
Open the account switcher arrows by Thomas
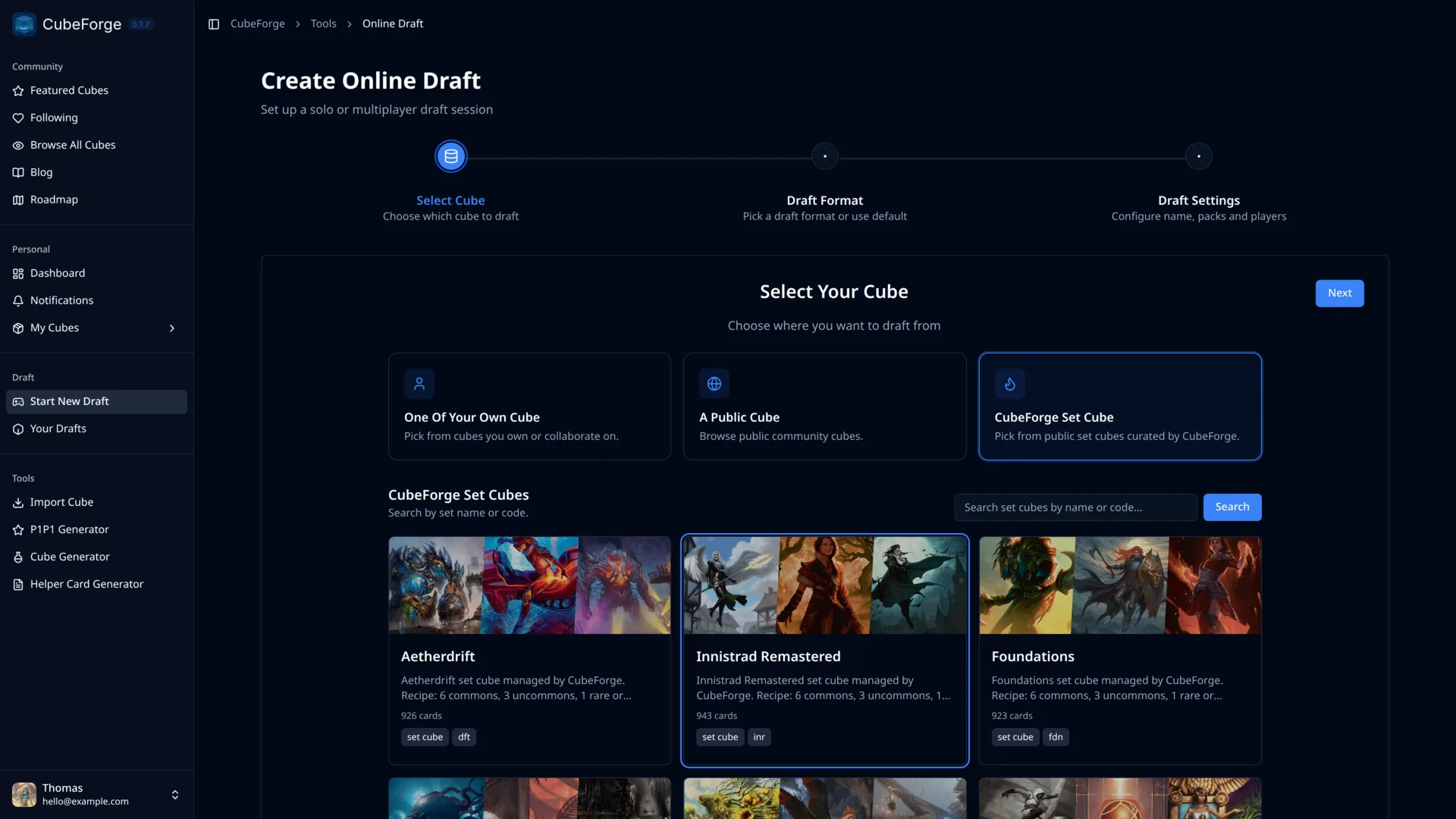point(175,795)
